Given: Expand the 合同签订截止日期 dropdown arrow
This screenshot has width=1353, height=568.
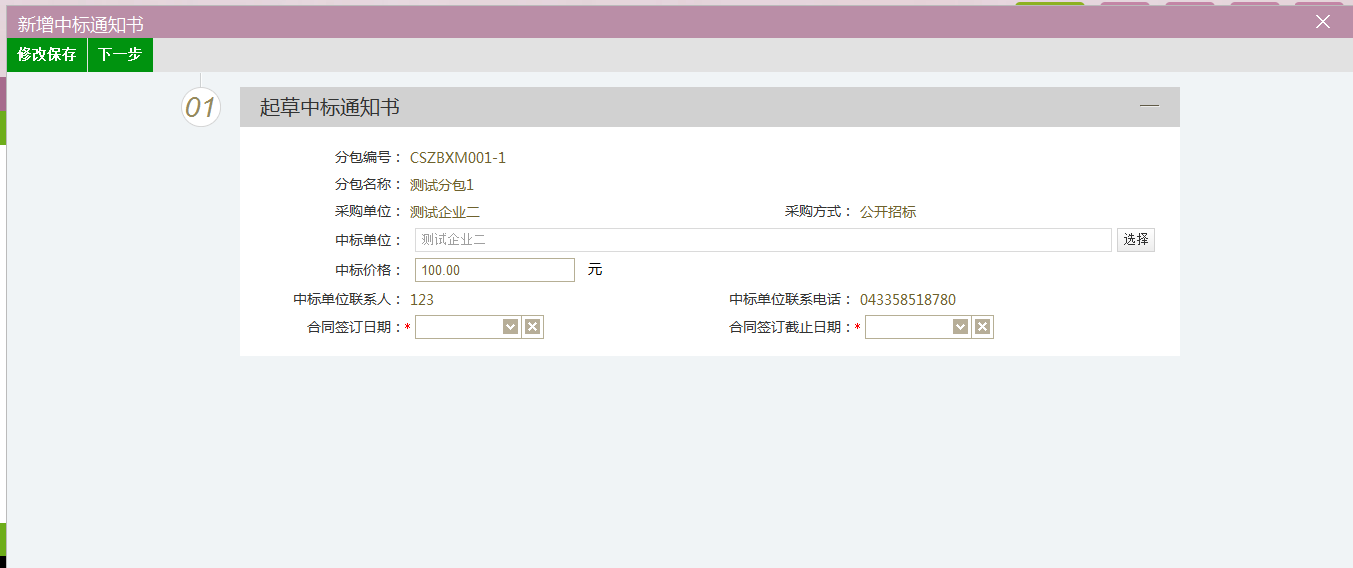Looking at the screenshot, I should pos(960,327).
